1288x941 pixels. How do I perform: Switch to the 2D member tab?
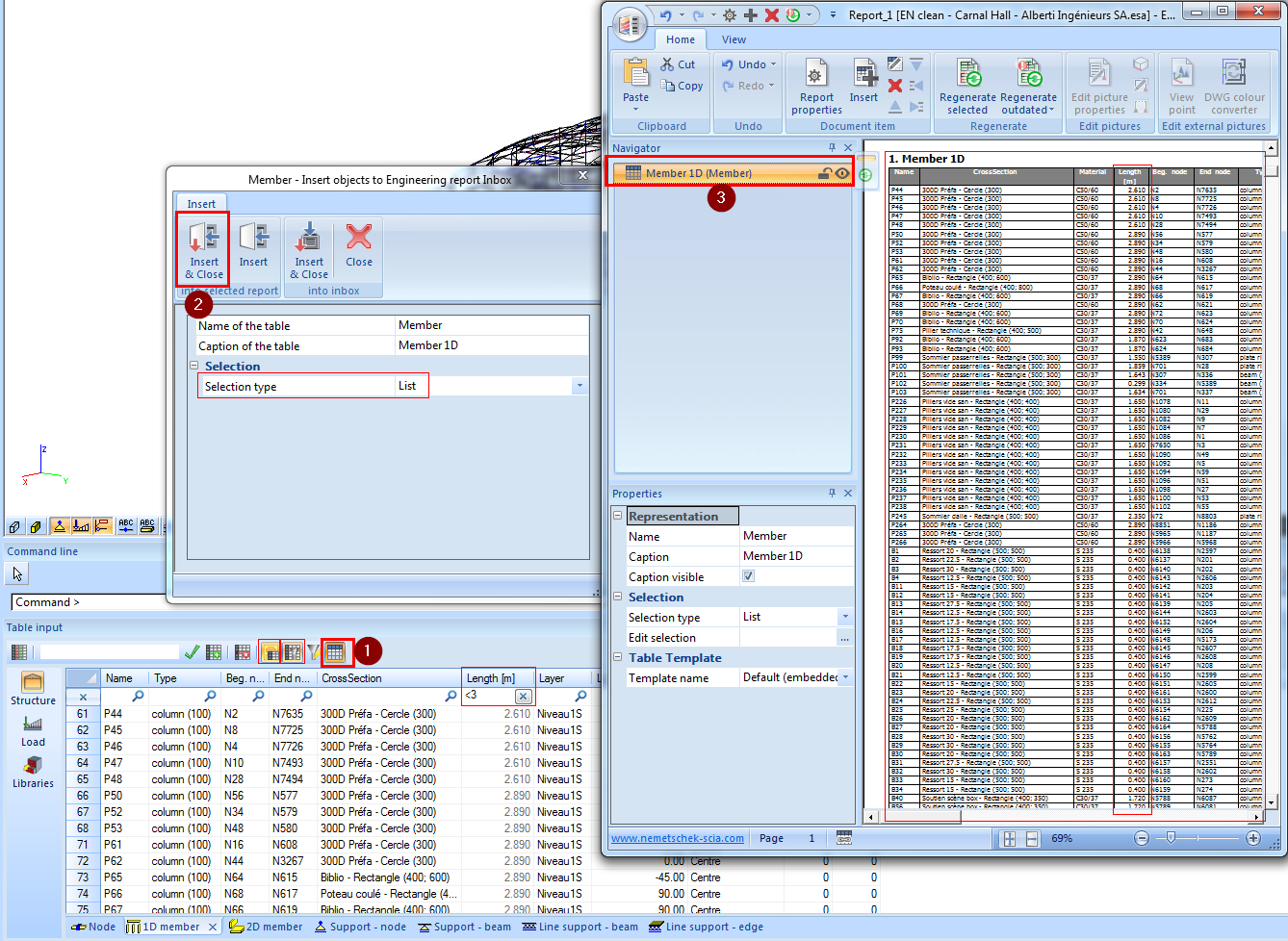[x=266, y=927]
